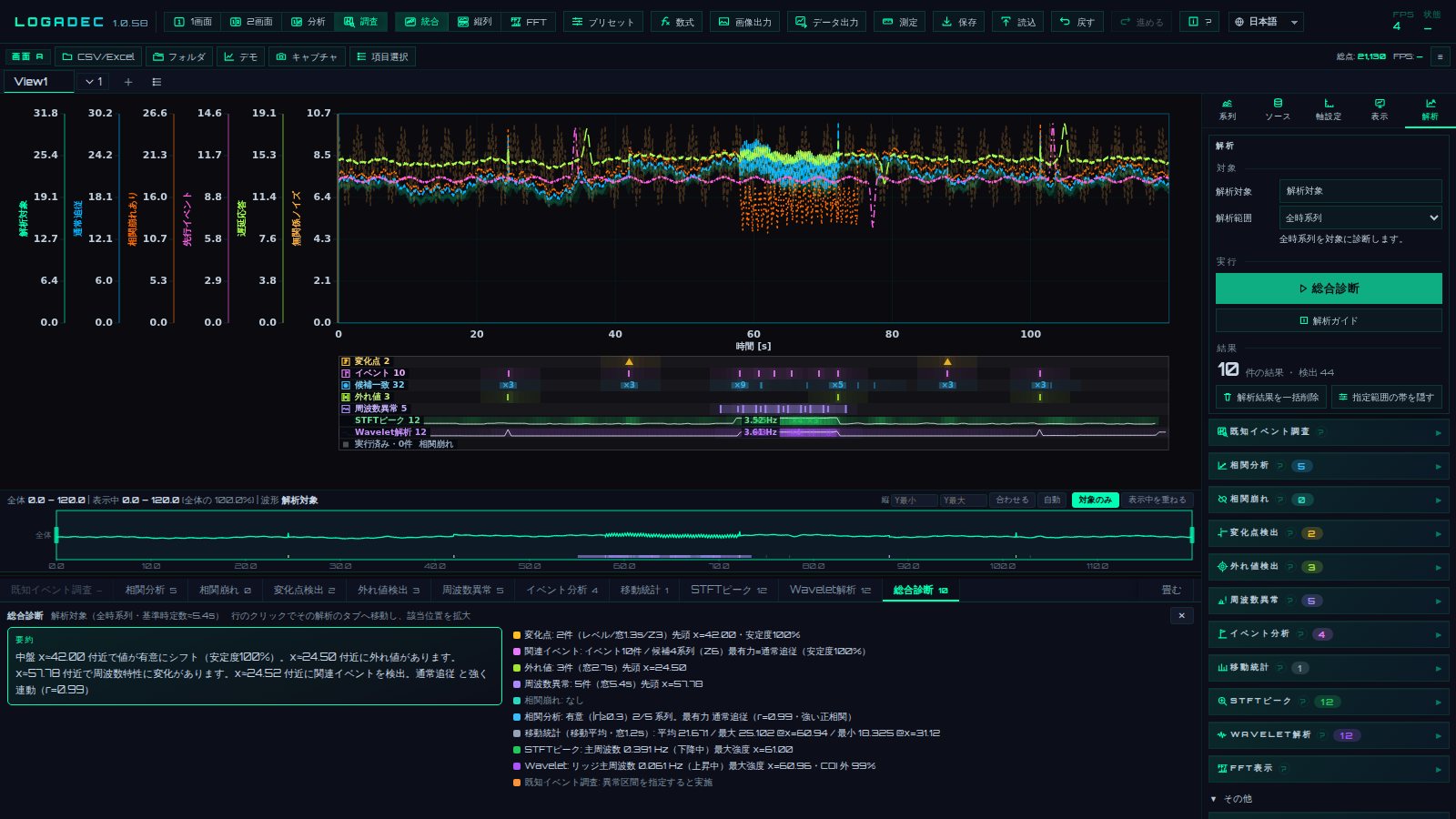Screen dimensions: 1456x819
Task: Run the 総合診断 diagnosis
Action: click(x=1329, y=288)
